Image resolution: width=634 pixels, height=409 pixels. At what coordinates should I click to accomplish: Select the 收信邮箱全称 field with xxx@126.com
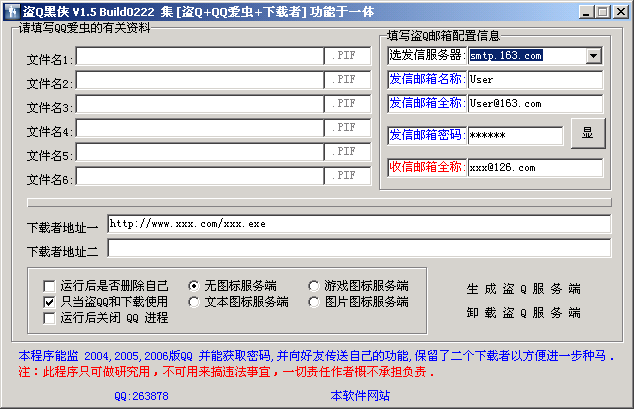pos(535,168)
